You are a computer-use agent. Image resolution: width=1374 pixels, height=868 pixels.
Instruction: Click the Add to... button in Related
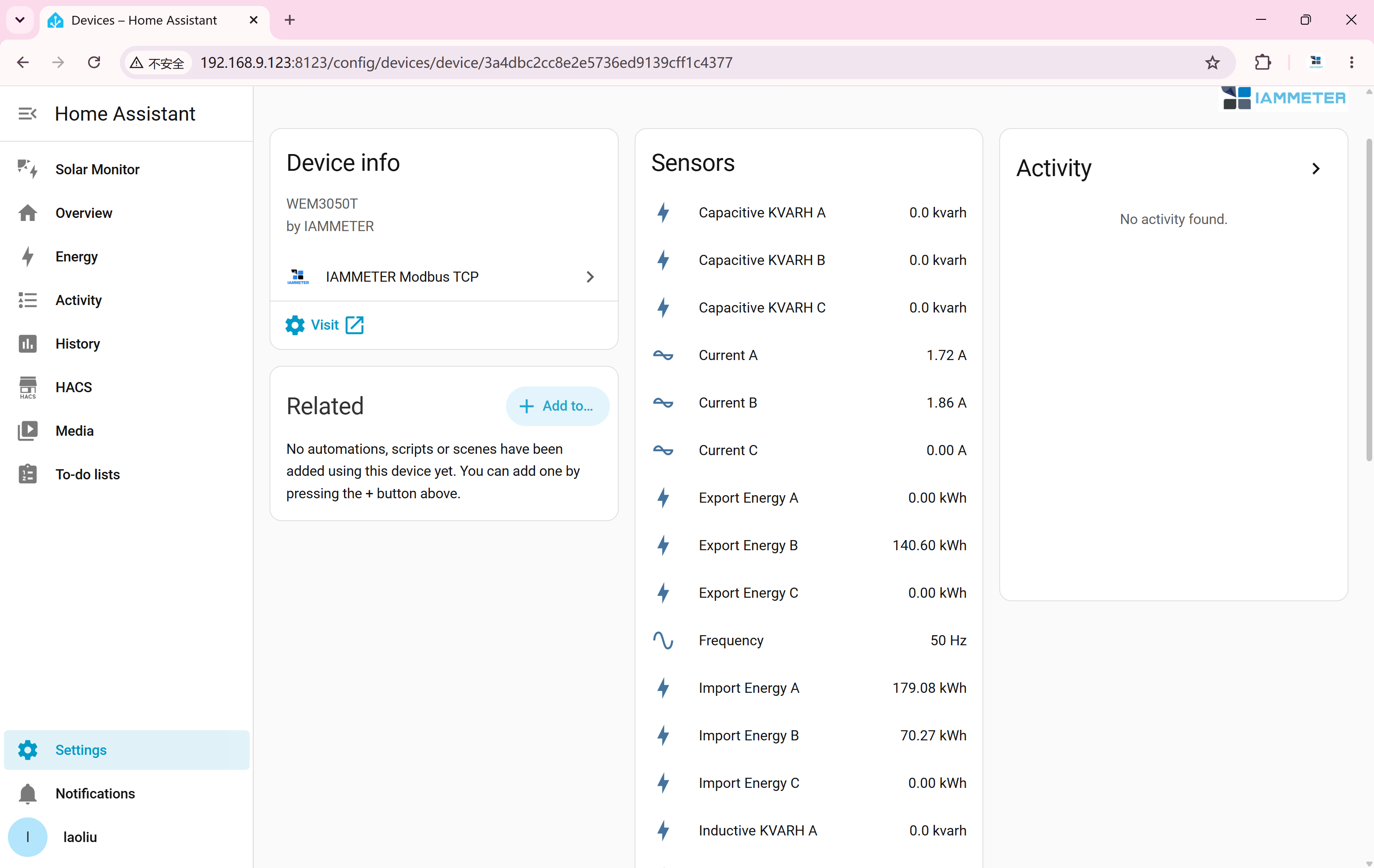click(557, 406)
